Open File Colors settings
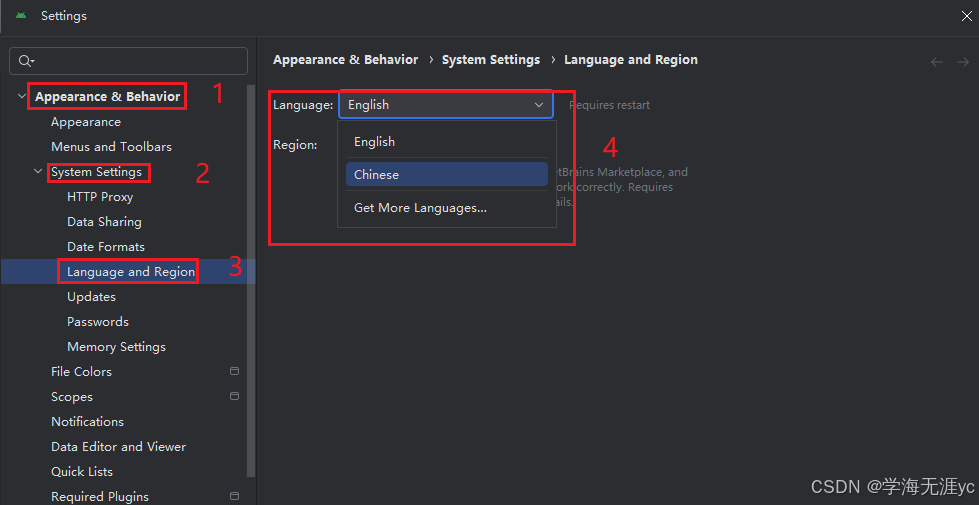 click(81, 371)
